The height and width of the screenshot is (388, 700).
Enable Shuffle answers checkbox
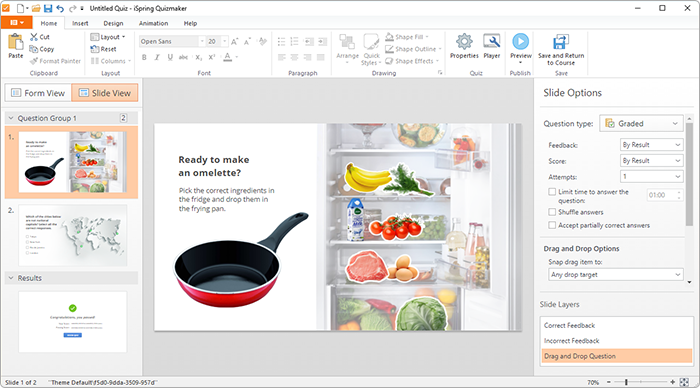[x=552, y=212]
